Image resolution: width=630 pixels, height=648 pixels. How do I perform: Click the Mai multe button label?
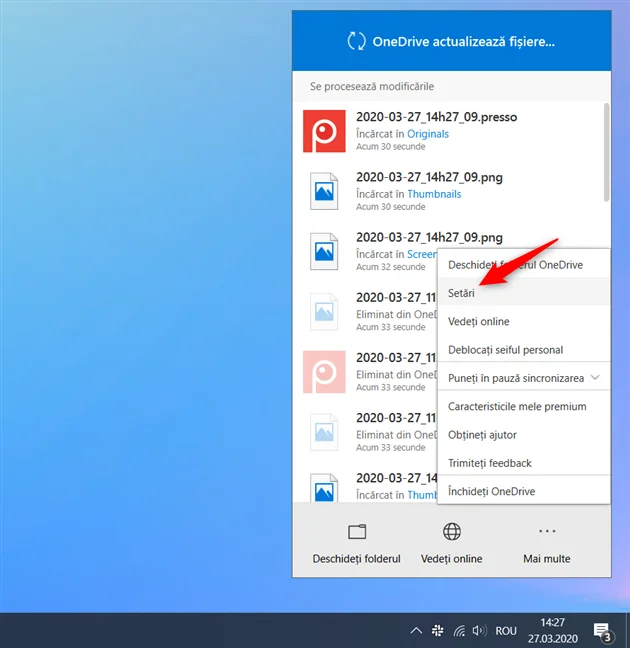546,559
